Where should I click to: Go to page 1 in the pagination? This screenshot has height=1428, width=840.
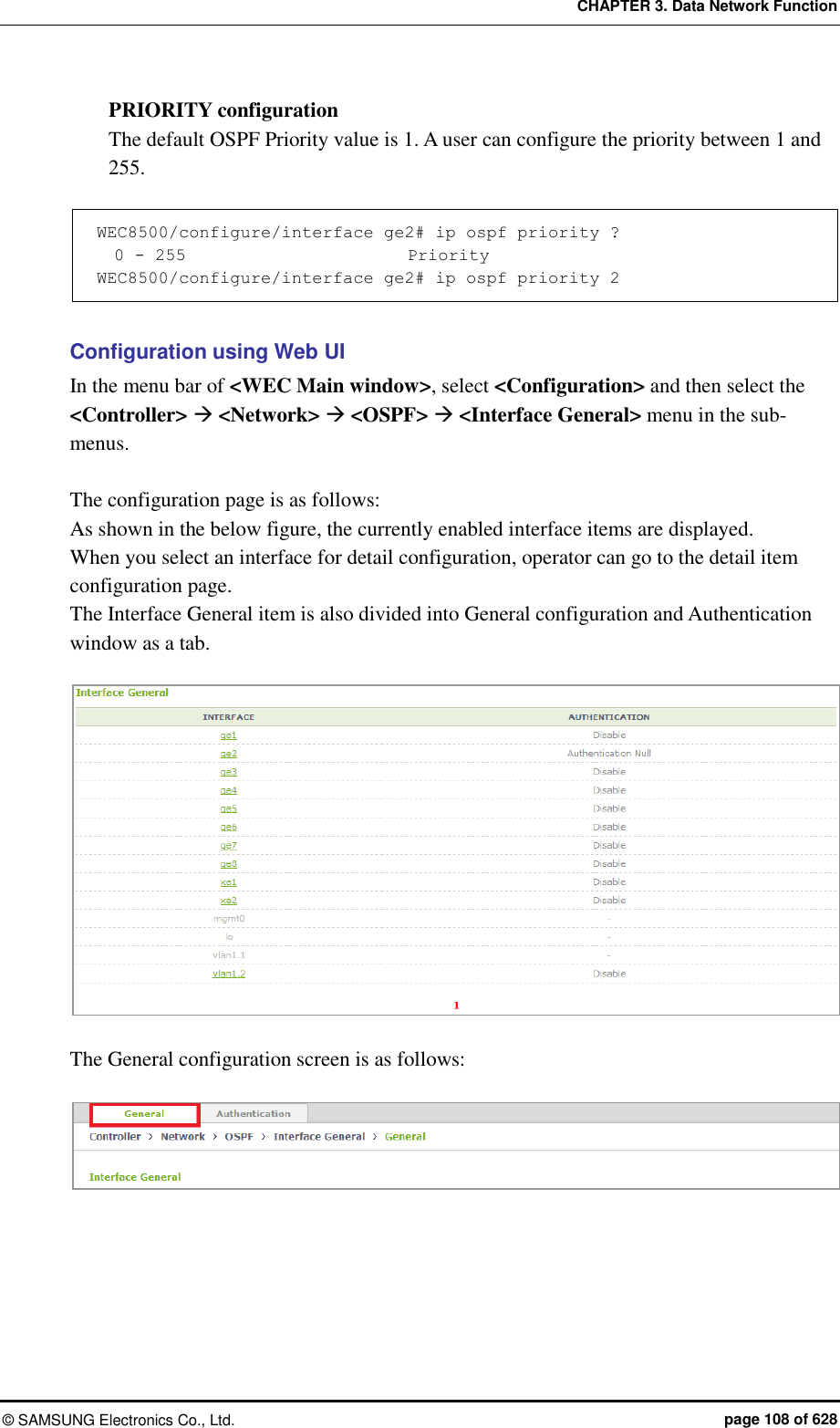coord(456,1006)
